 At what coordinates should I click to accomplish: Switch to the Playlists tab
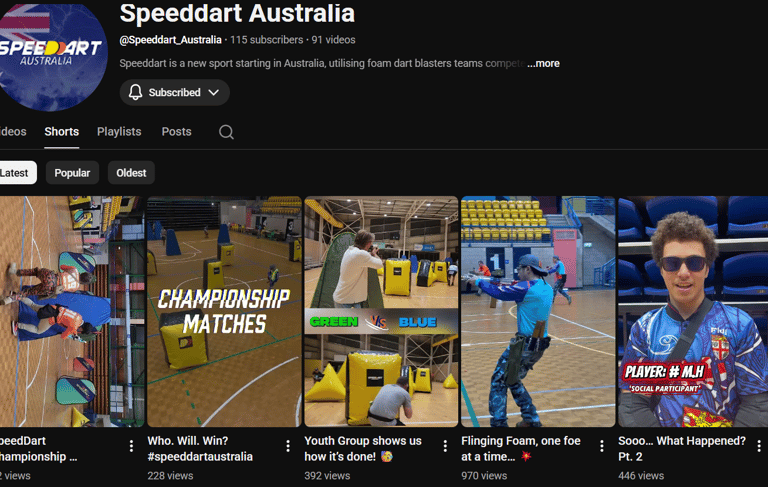click(x=119, y=132)
